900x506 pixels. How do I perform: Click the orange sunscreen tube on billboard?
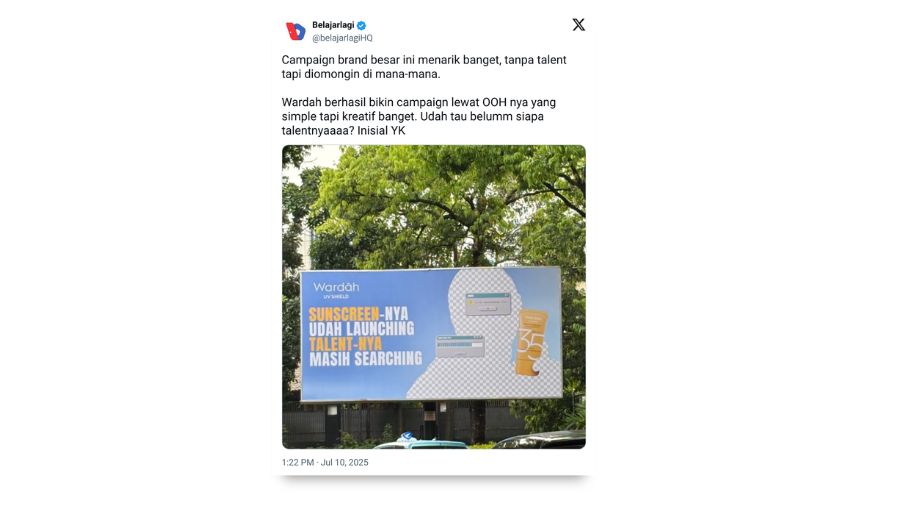(x=532, y=342)
